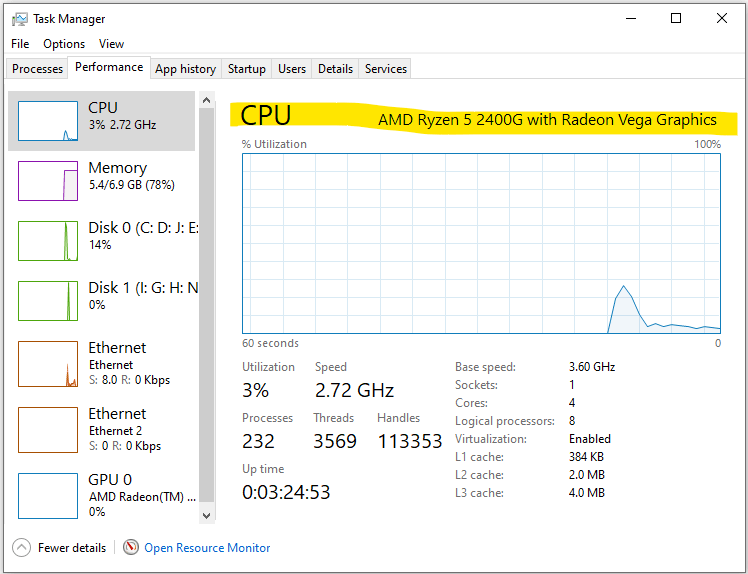Switch to the Details tab
The width and height of the screenshot is (748, 574).
click(x=335, y=69)
